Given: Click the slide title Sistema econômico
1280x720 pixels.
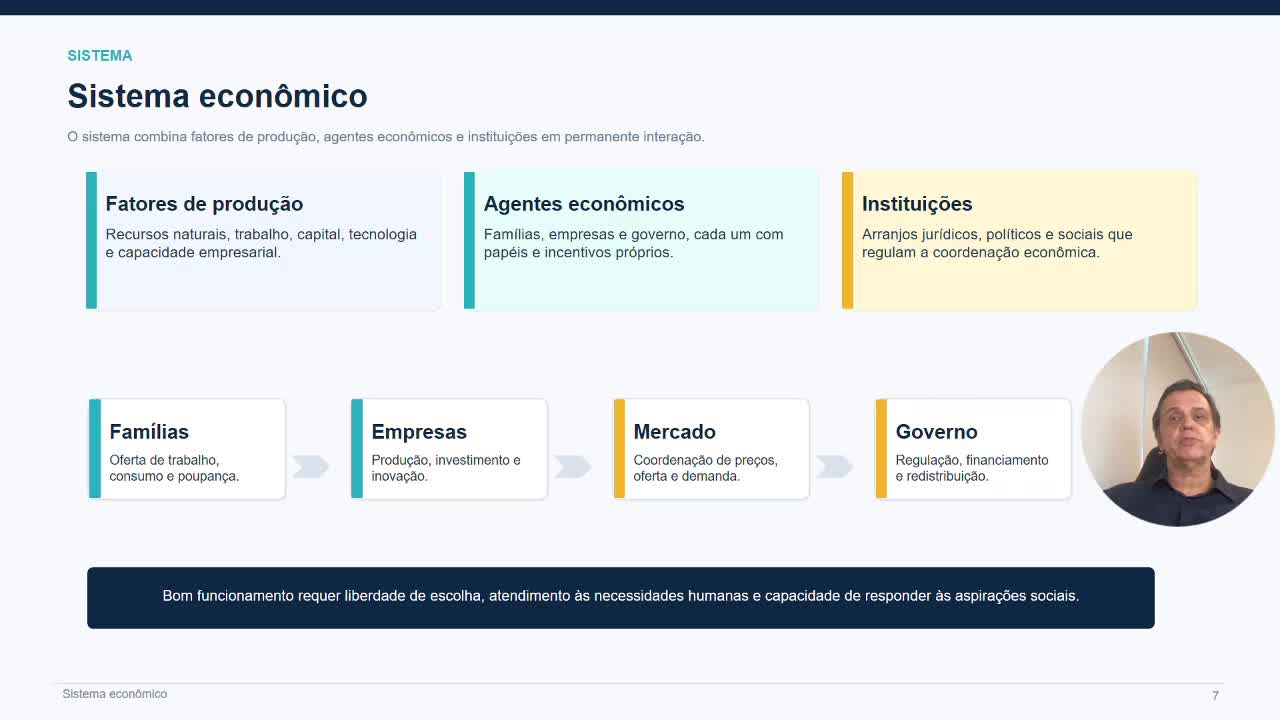Looking at the screenshot, I should coord(217,96).
